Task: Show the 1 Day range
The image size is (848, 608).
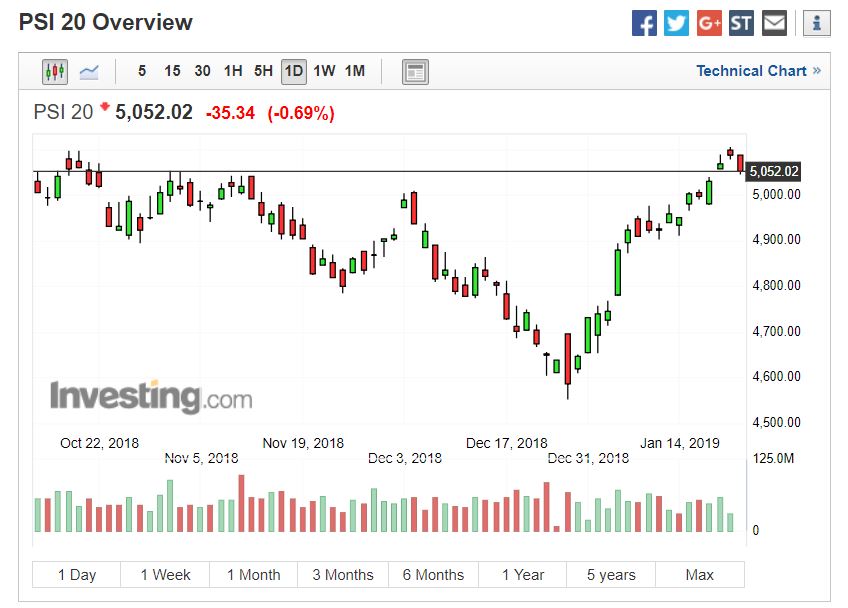Action: 76,574
